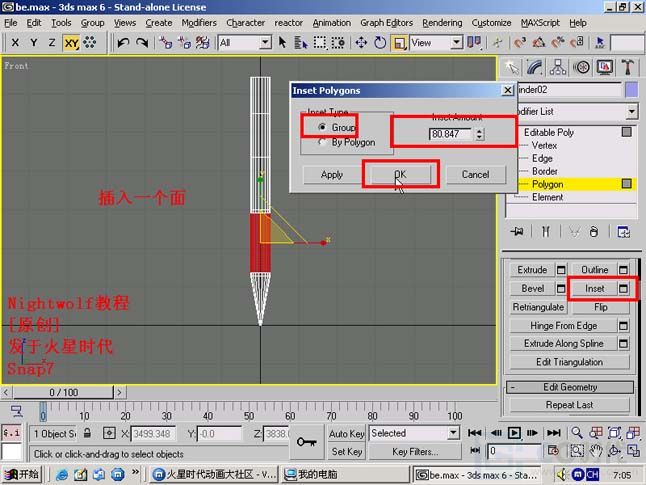Collapse the Edit Geometry rollout
Screen dimensions: 646x485
coord(570,387)
